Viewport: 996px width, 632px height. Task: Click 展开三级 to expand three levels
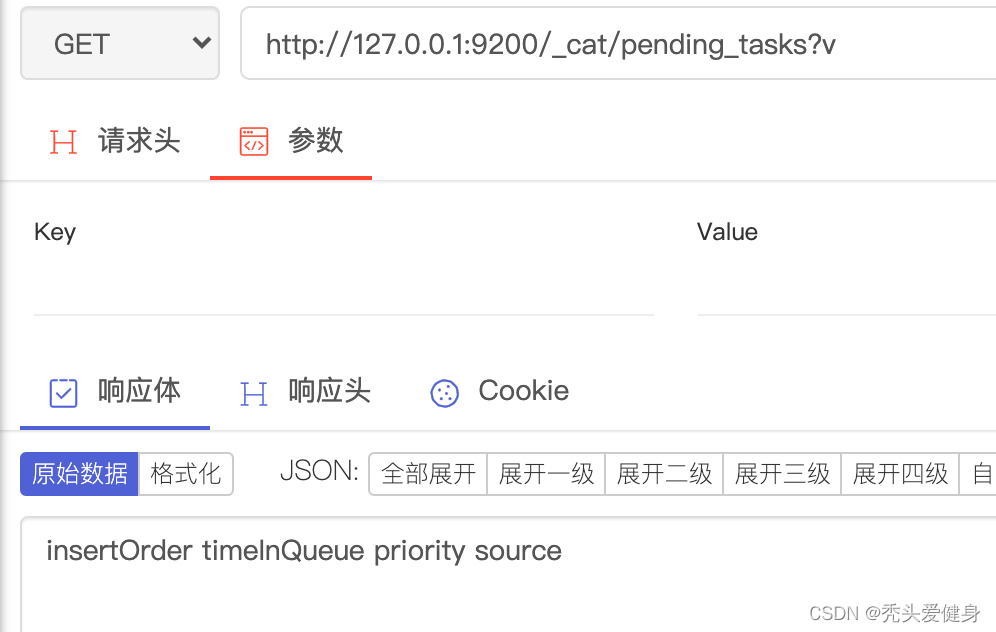coord(782,474)
